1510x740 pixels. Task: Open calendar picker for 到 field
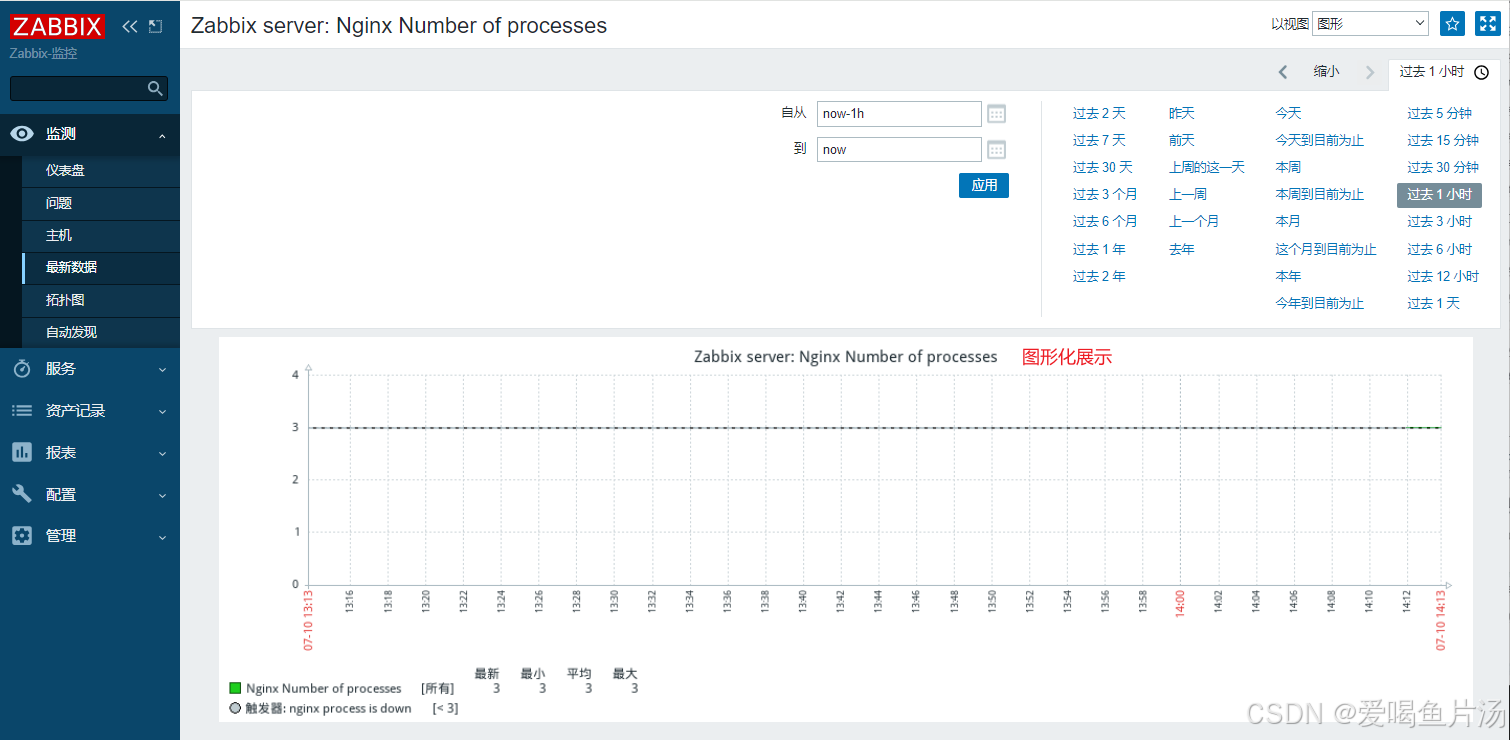coord(996,150)
